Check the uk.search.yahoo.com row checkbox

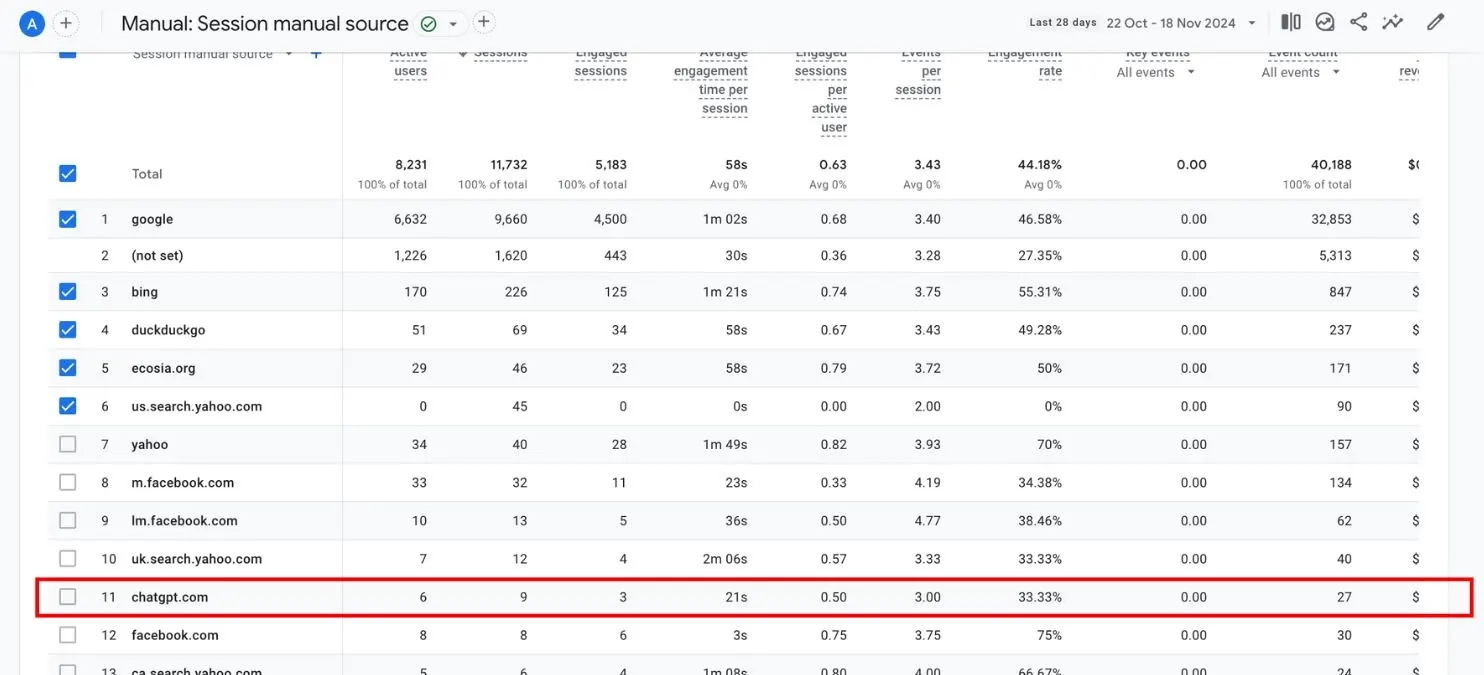coord(67,558)
